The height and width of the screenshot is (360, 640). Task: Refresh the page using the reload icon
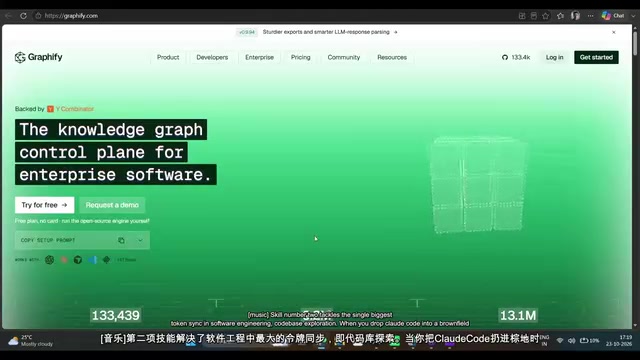click(23, 16)
